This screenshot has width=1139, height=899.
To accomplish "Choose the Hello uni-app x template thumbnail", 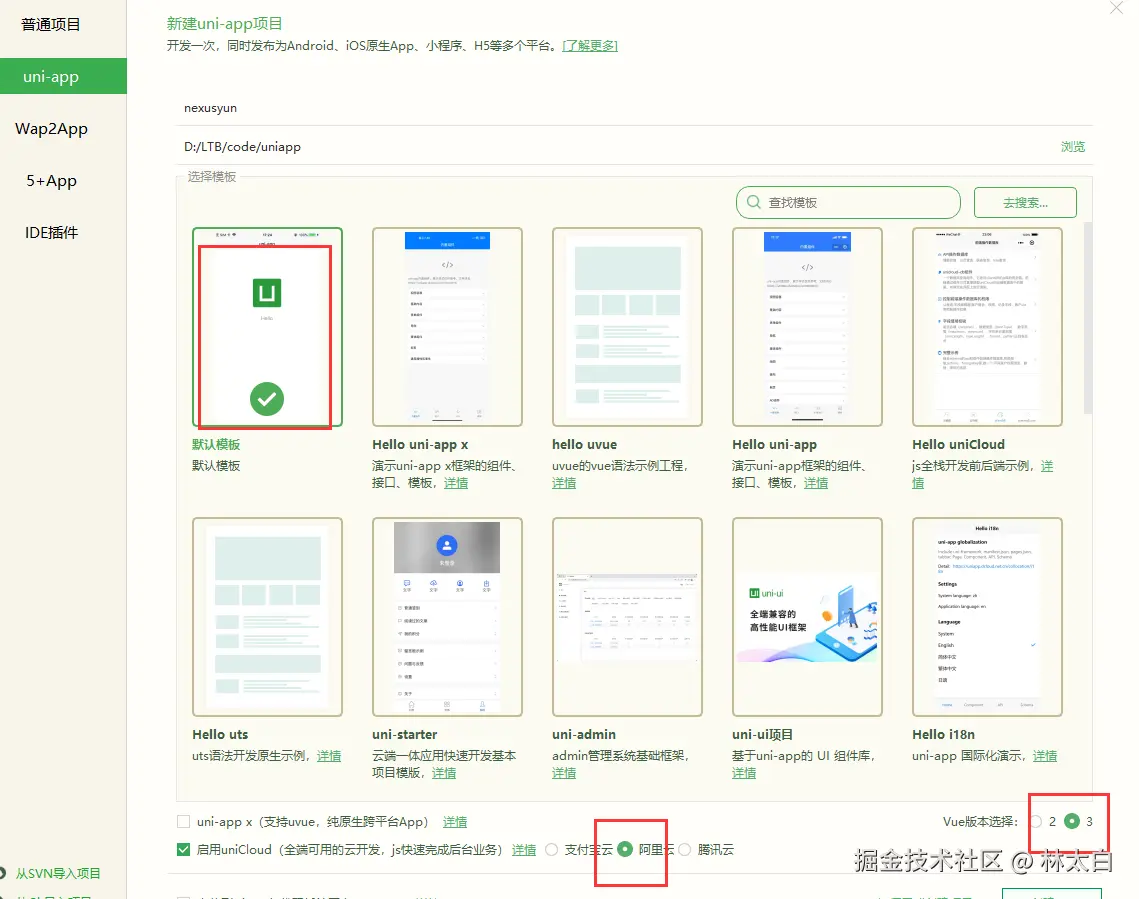I will [x=447, y=327].
